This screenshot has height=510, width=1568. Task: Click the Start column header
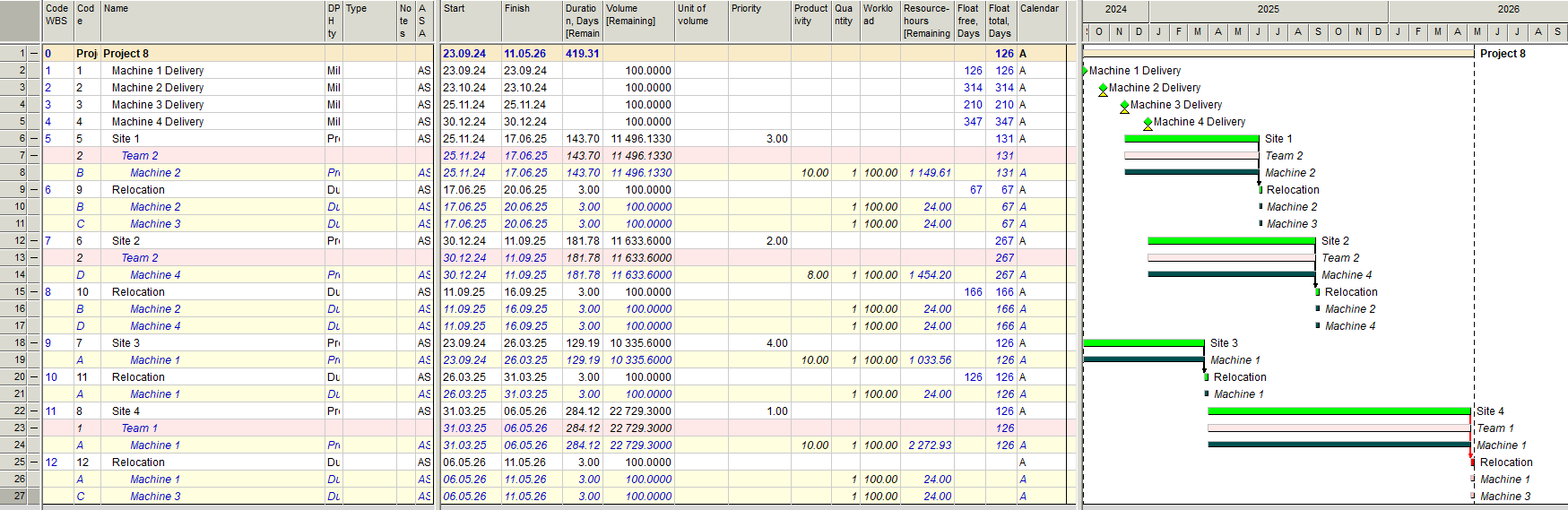point(471,21)
